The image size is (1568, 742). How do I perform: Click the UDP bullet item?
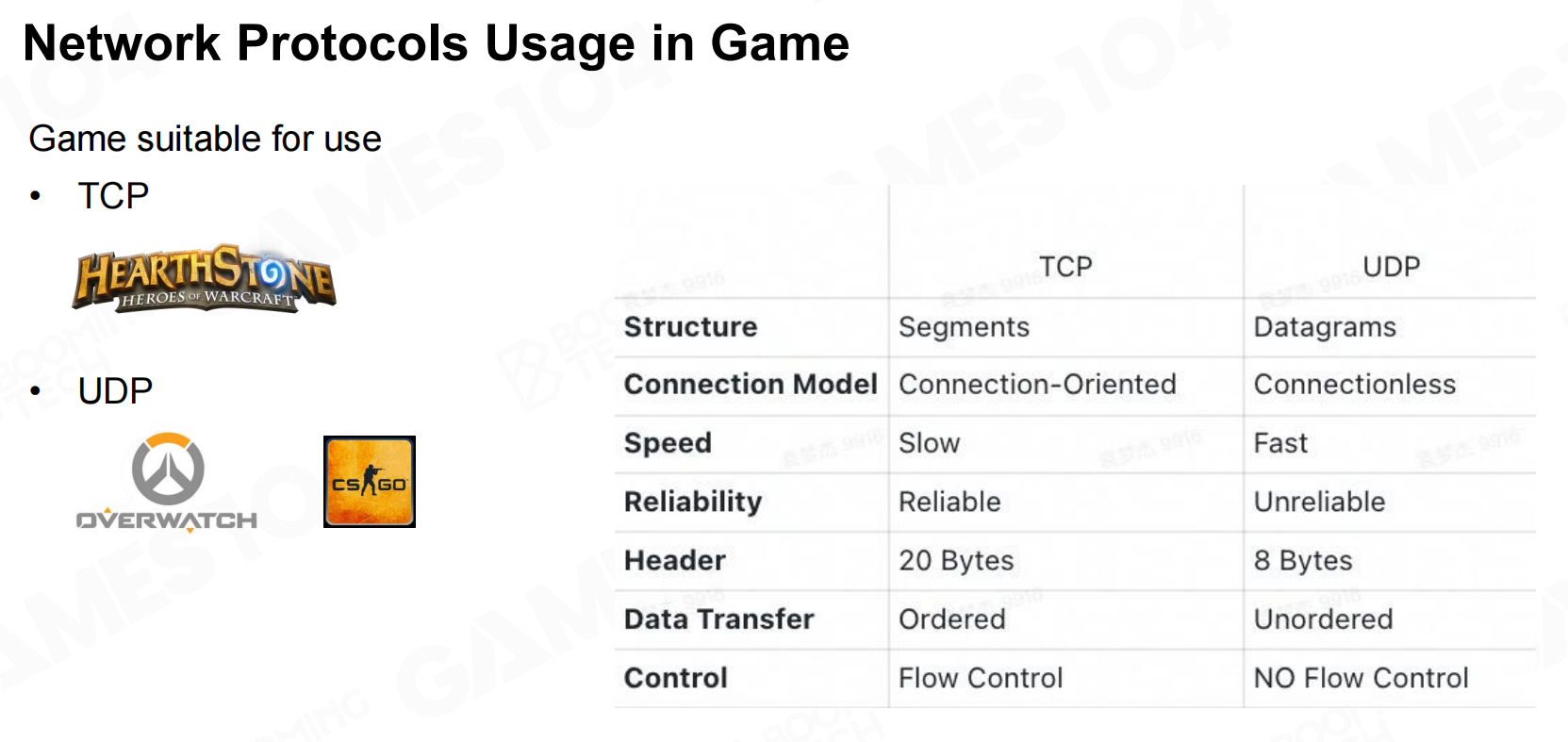[115, 390]
